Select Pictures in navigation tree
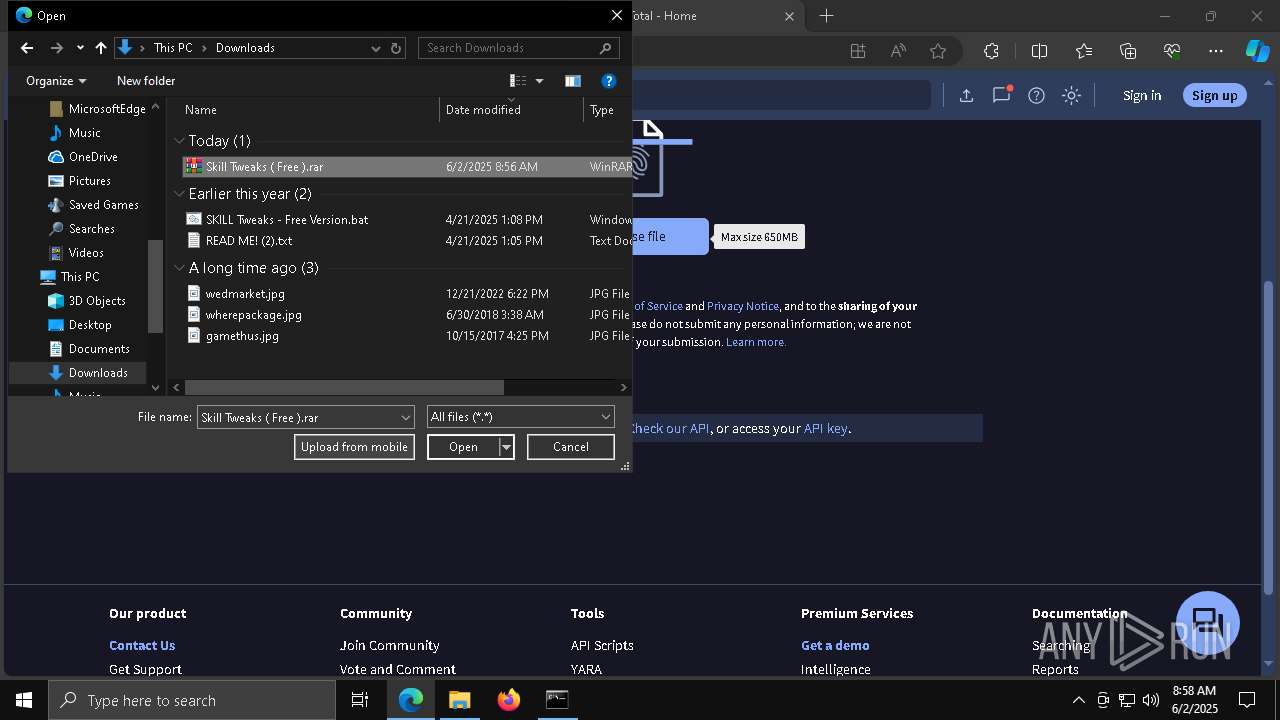Screen dimensions: 1280x720 click(x=79, y=181)
